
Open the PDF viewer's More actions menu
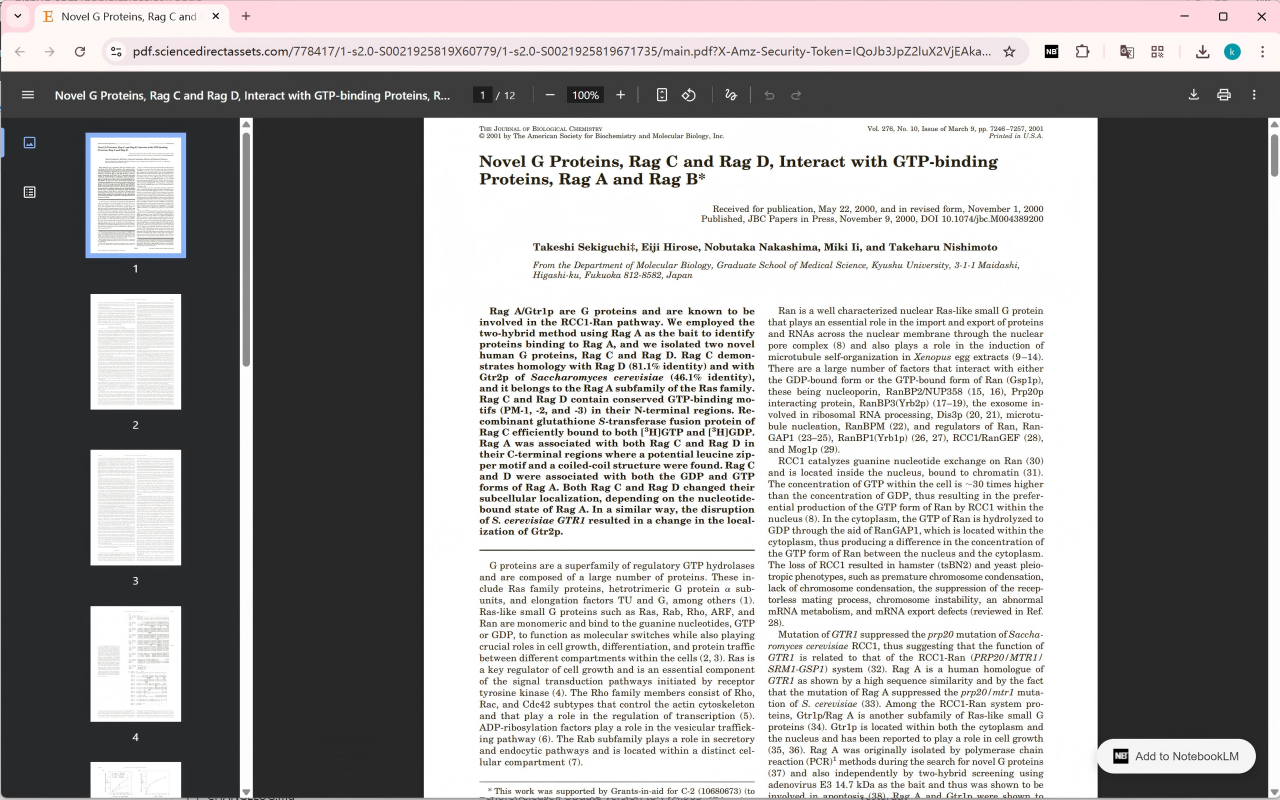click(1254, 95)
